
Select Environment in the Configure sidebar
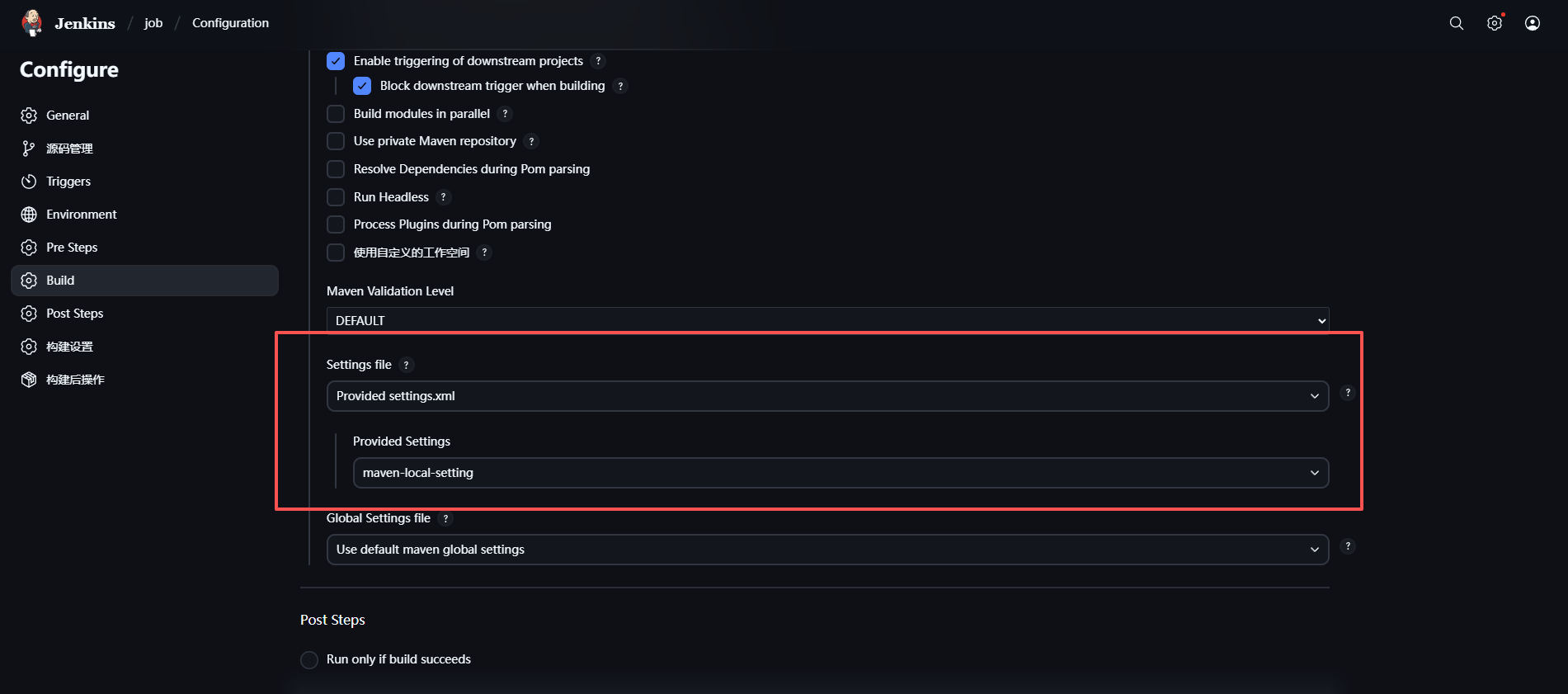coord(81,215)
